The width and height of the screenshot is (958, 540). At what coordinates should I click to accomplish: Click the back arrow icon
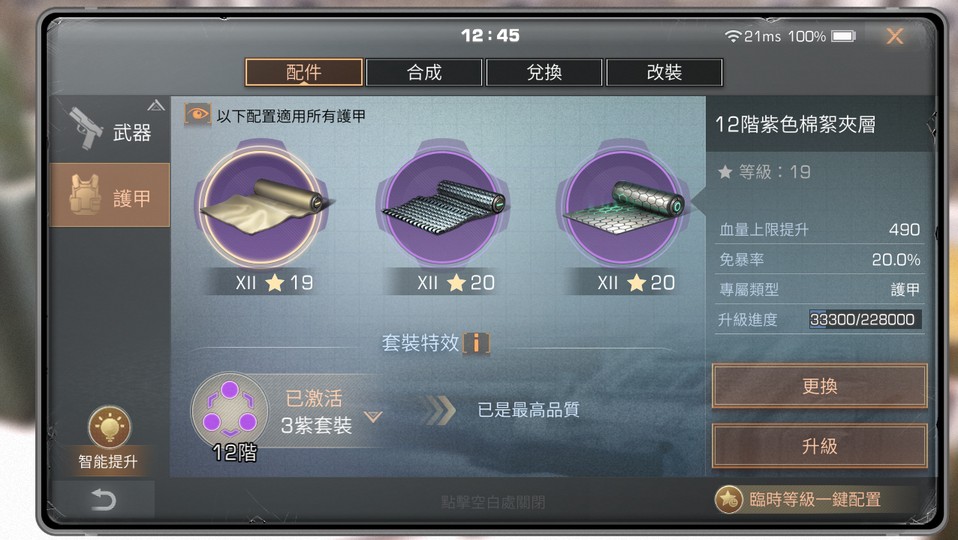(103, 500)
